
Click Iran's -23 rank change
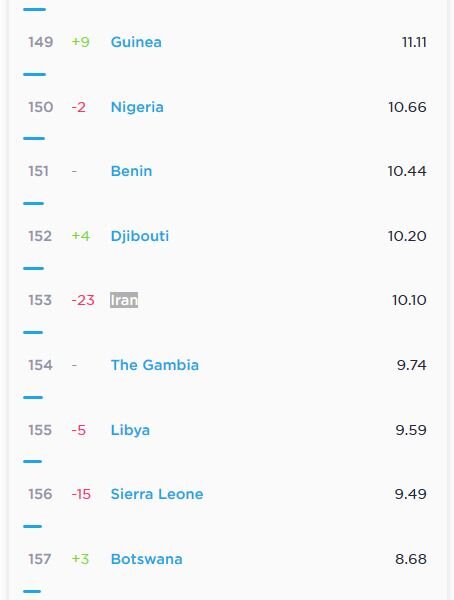[x=83, y=300]
